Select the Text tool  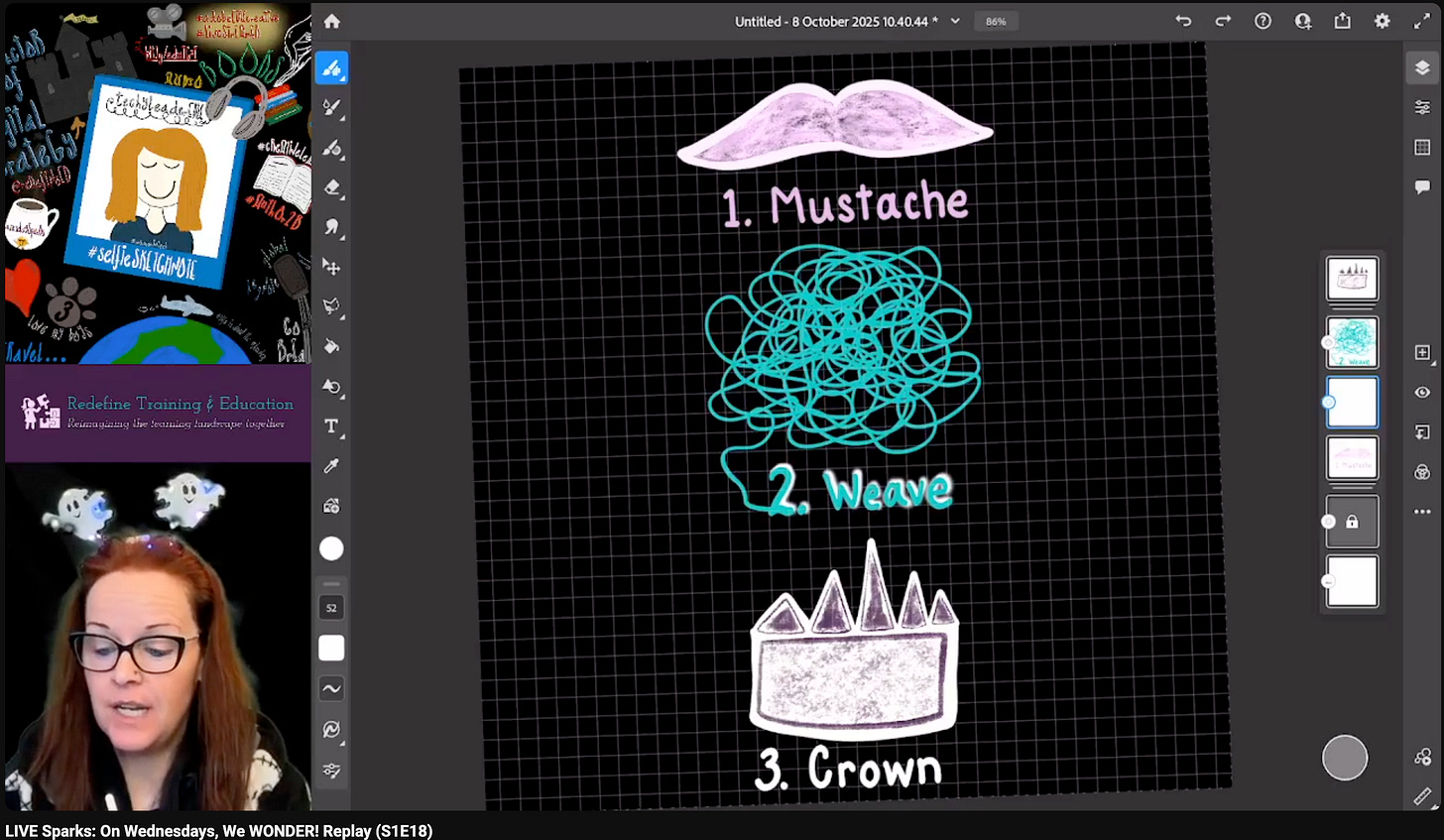coord(331,426)
